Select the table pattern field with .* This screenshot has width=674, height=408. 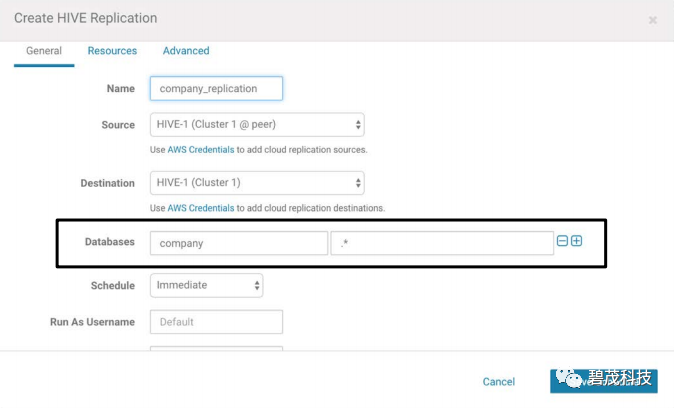[x=441, y=243]
